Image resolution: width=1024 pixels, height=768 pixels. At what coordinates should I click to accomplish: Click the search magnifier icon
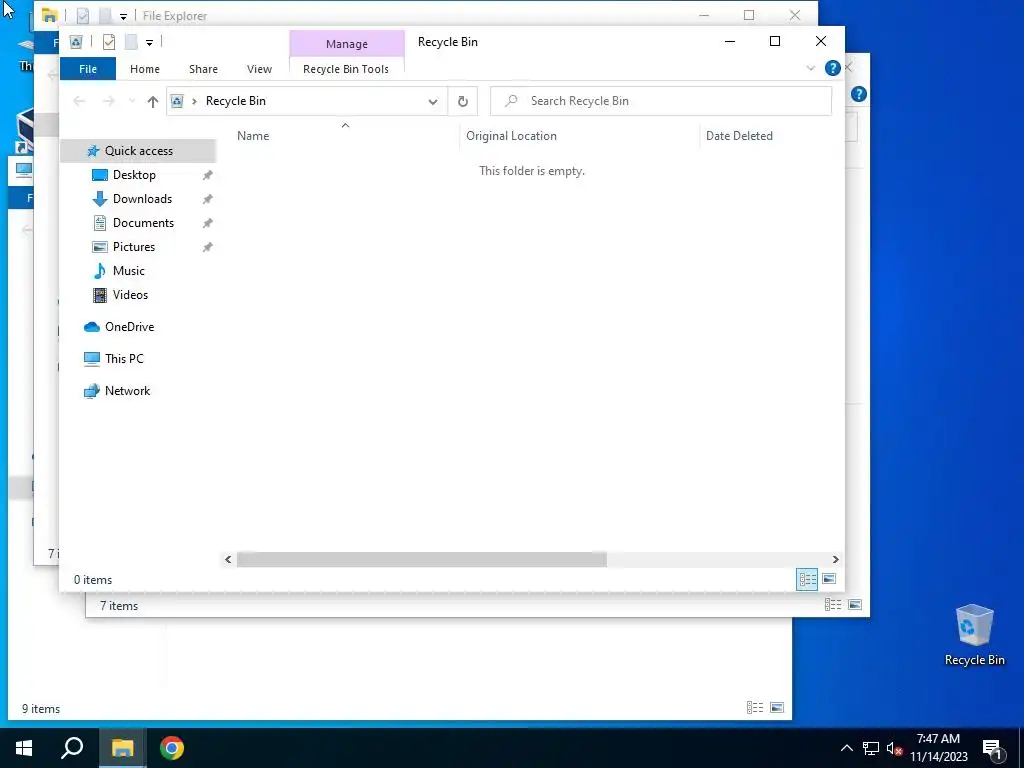511,101
